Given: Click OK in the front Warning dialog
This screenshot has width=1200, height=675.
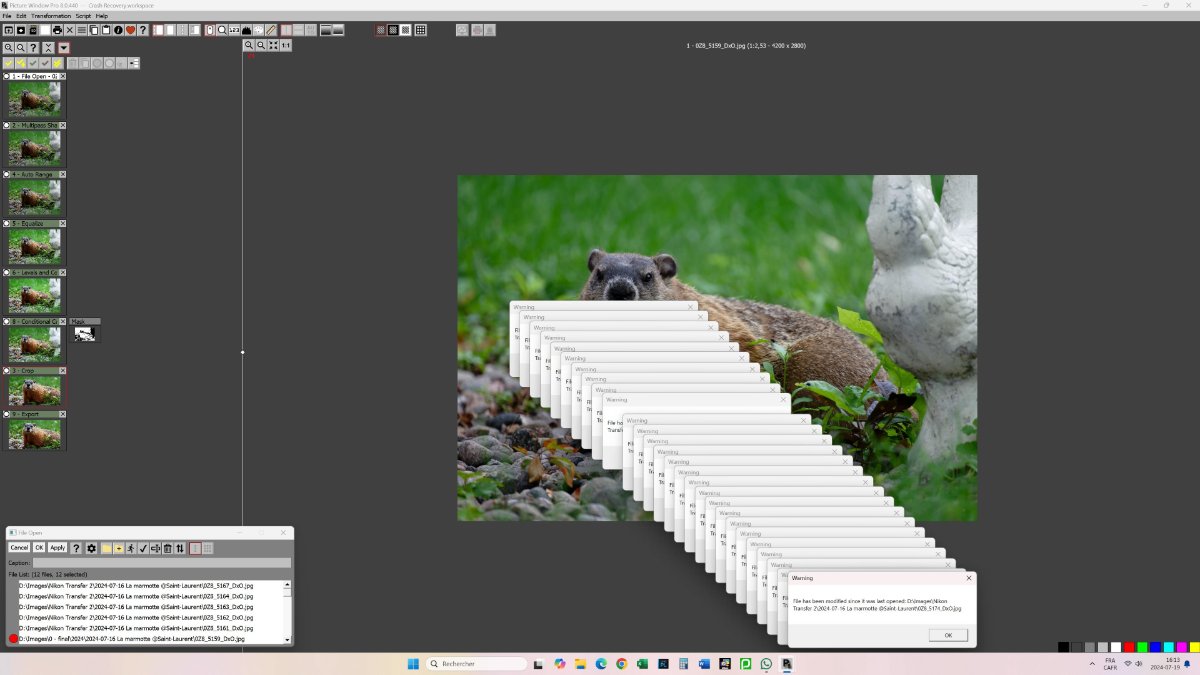Looking at the screenshot, I should pyautogui.click(x=947, y=635).
